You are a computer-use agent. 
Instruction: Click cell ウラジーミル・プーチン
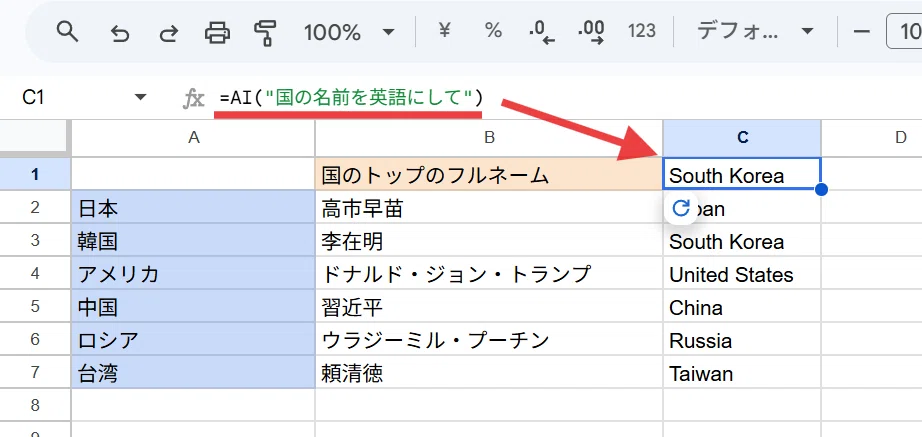click(x=489, y=339)
